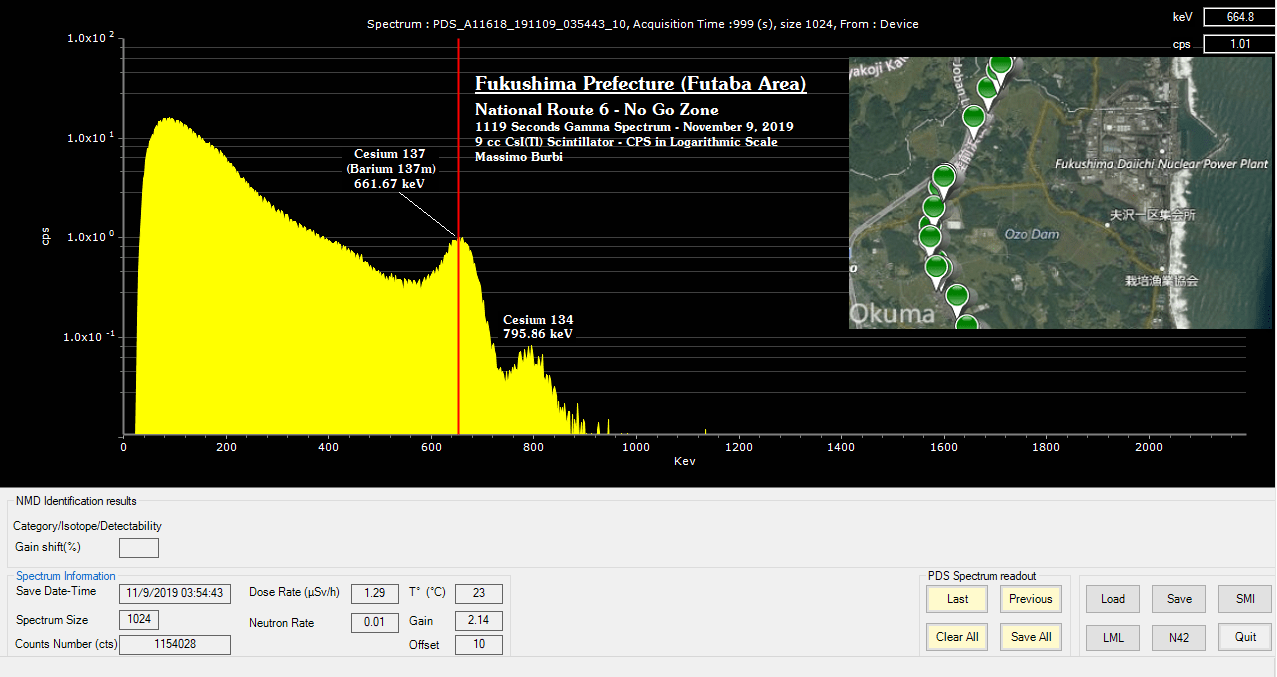Click the Offset value box
The height and width of the screenshot is (677, 1277).
click(478, 645)
